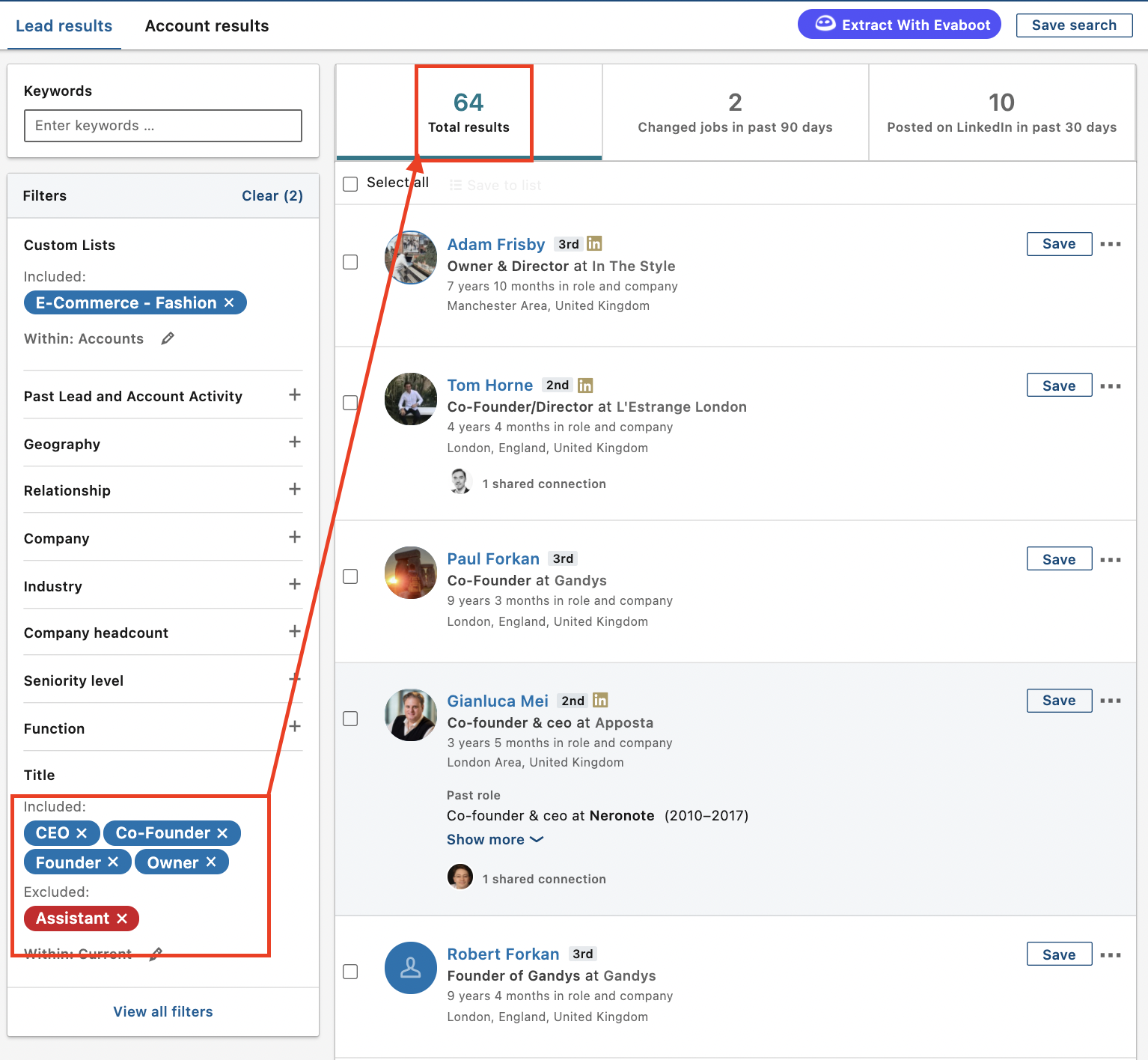Remove the excluded Assistant title filter
This screenshot has width=1148, height=1060.
coord(122,919)
